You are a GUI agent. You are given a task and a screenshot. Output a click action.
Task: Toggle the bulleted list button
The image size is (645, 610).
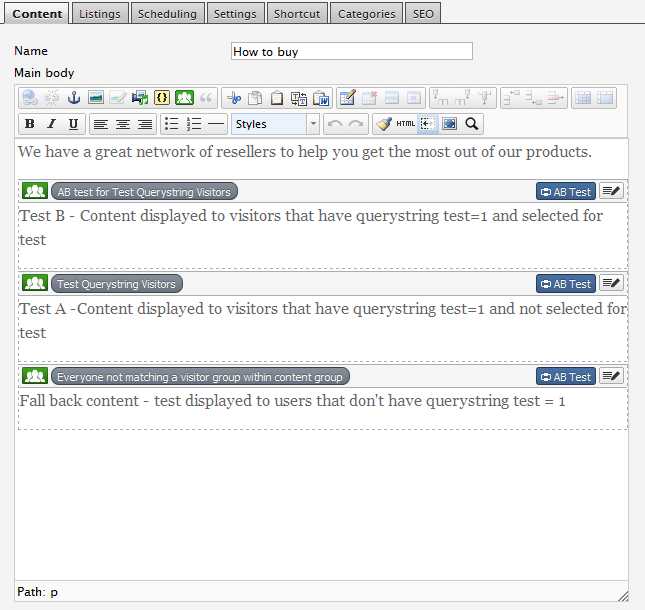172,124
